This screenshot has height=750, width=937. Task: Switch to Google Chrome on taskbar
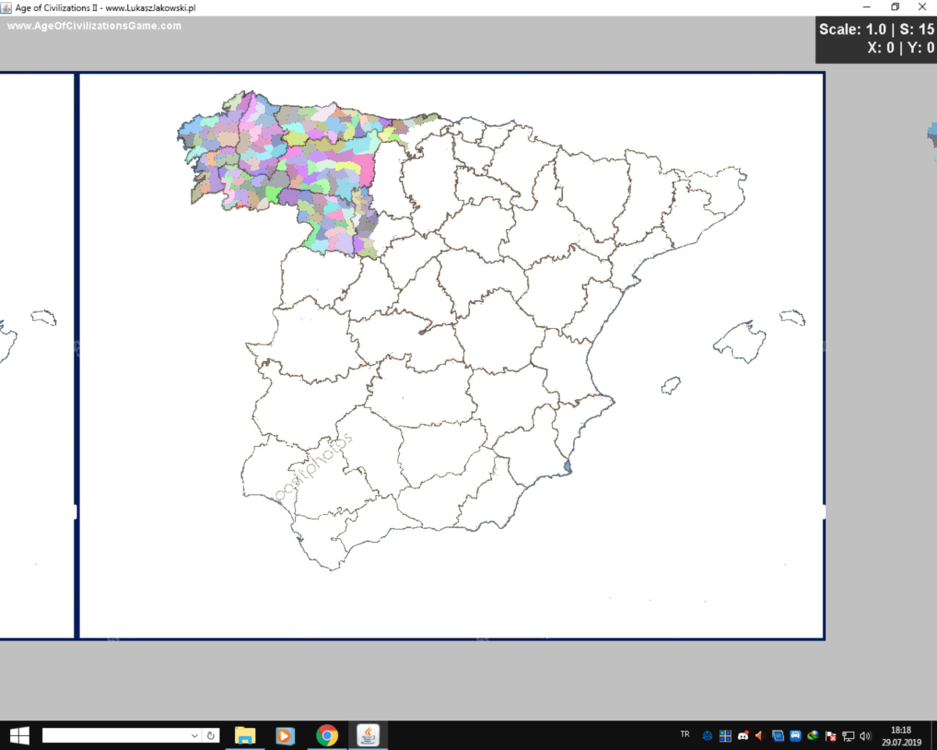click(326, 735)
